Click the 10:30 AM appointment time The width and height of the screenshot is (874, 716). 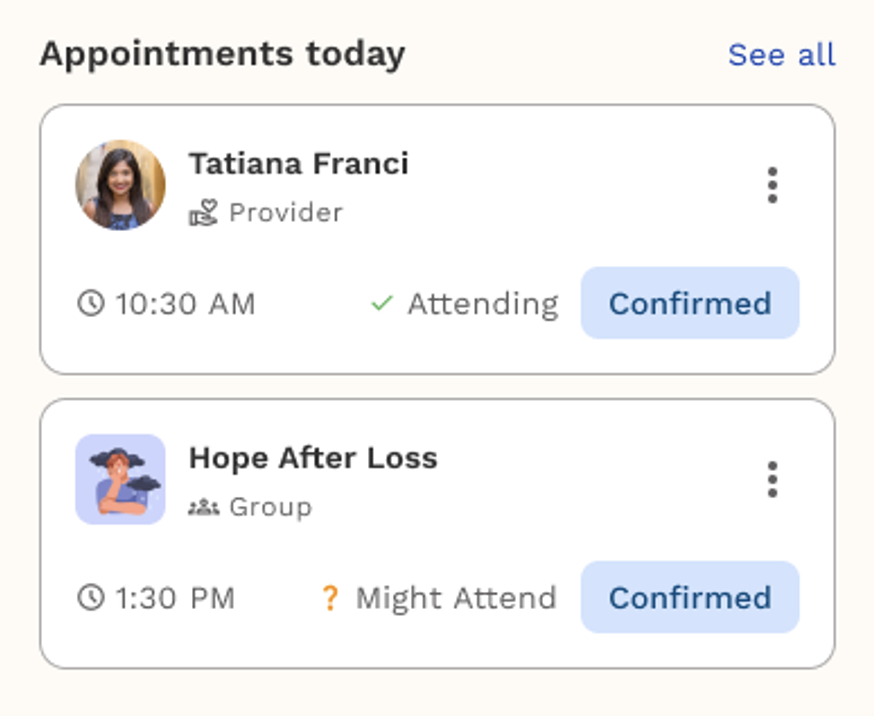point(185,303)
